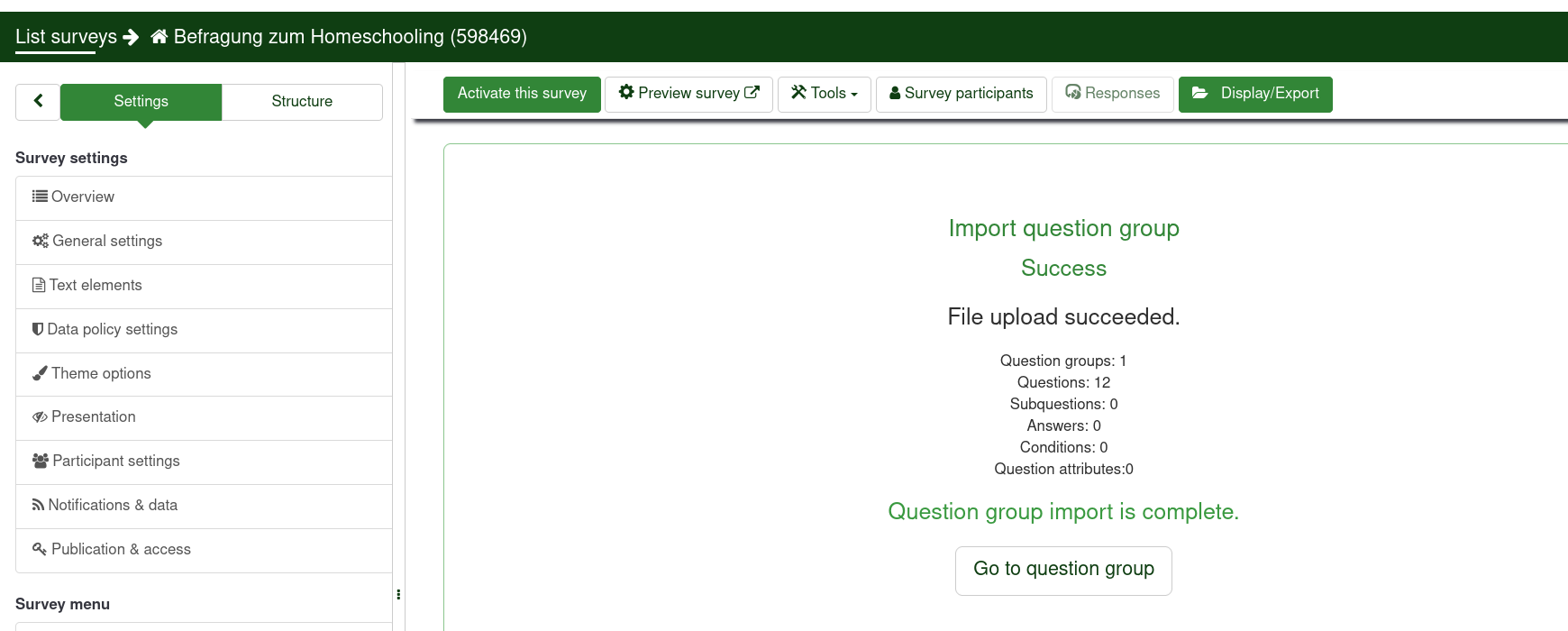The height and width of the screenshot is (631, 1568).
Task: Click the Theme options paintbrush icon
Action: coord(40,373)
